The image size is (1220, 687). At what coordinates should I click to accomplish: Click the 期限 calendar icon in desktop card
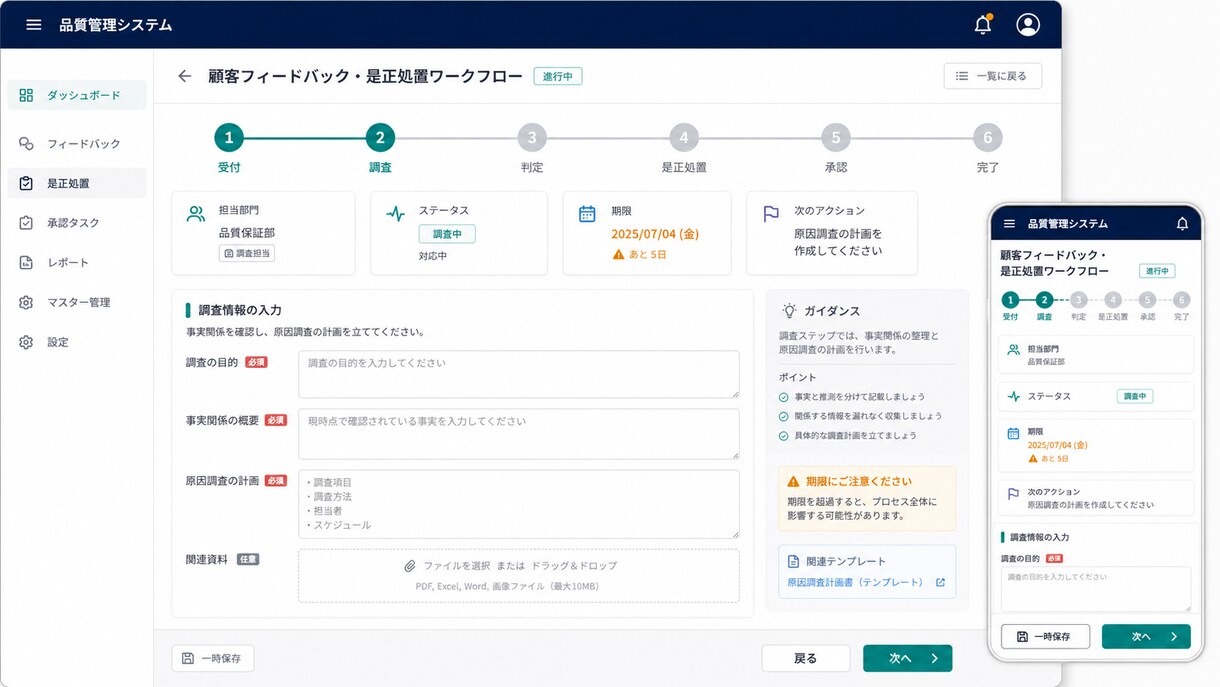588,213
